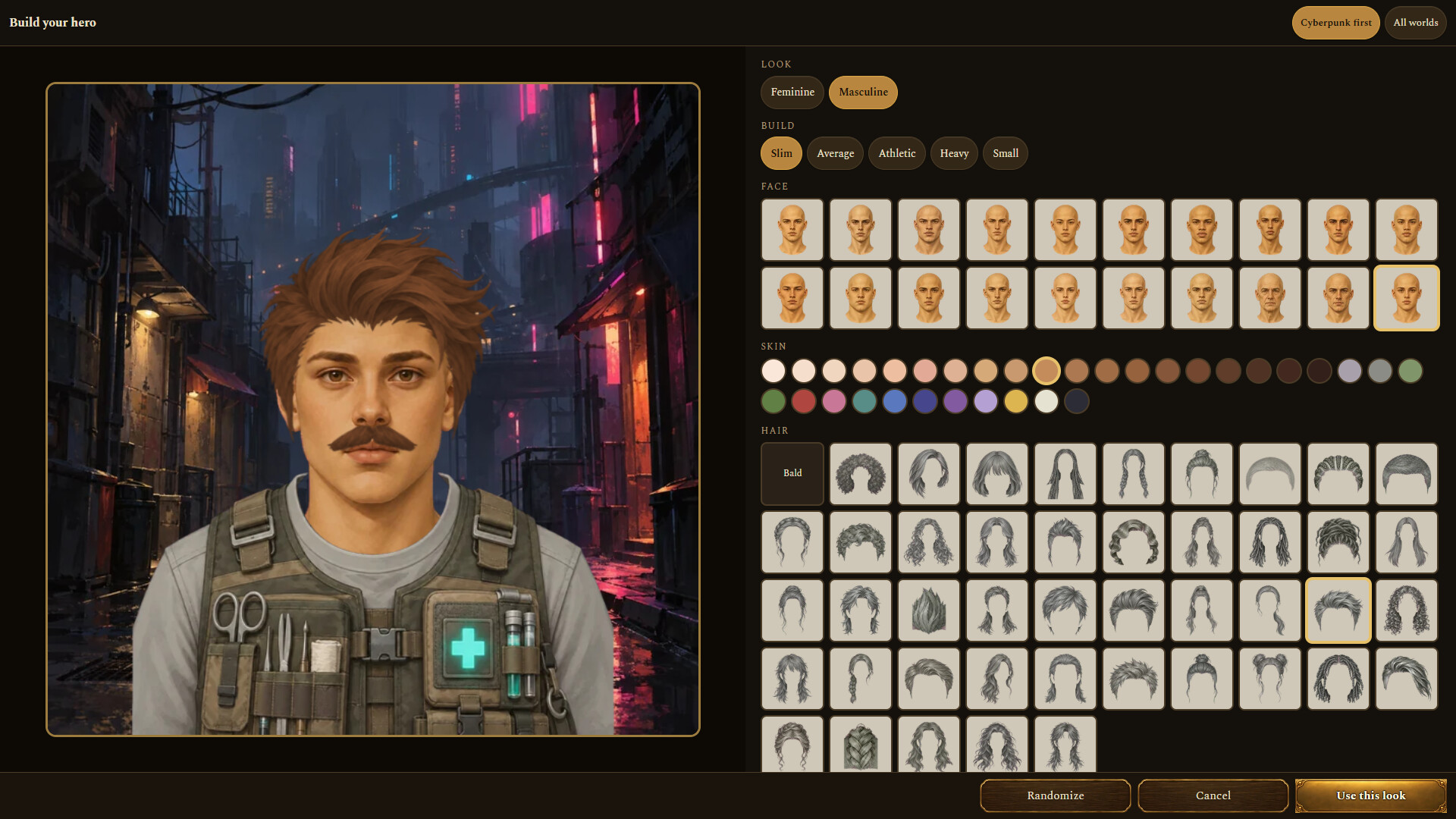Choose the Slim build
This screenshot has width=1456, height=819.
[x=781, y=153]
